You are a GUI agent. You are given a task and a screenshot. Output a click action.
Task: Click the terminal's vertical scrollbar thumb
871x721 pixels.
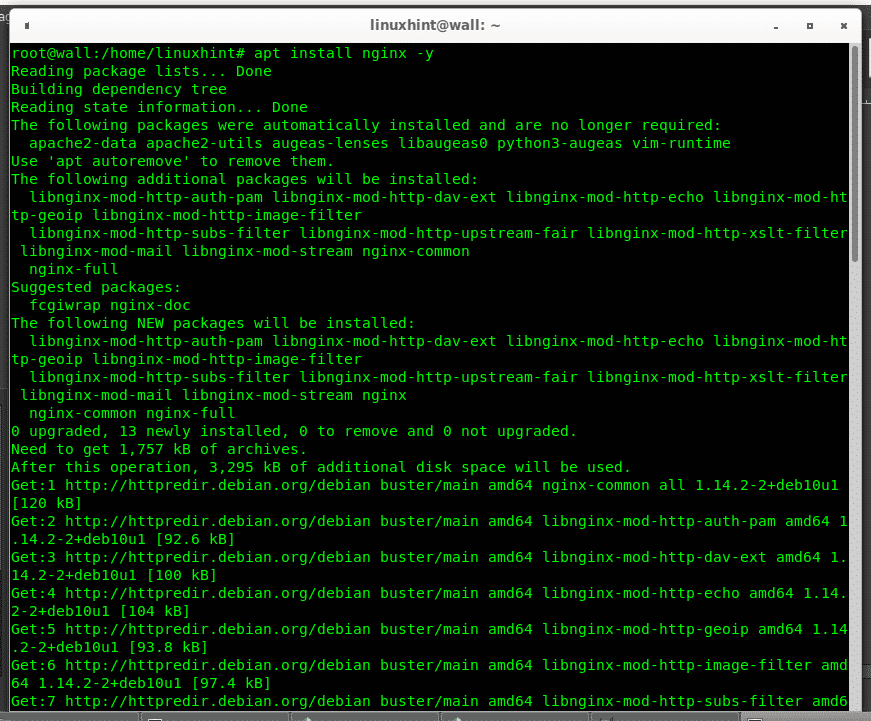click(x=855, y=154)
